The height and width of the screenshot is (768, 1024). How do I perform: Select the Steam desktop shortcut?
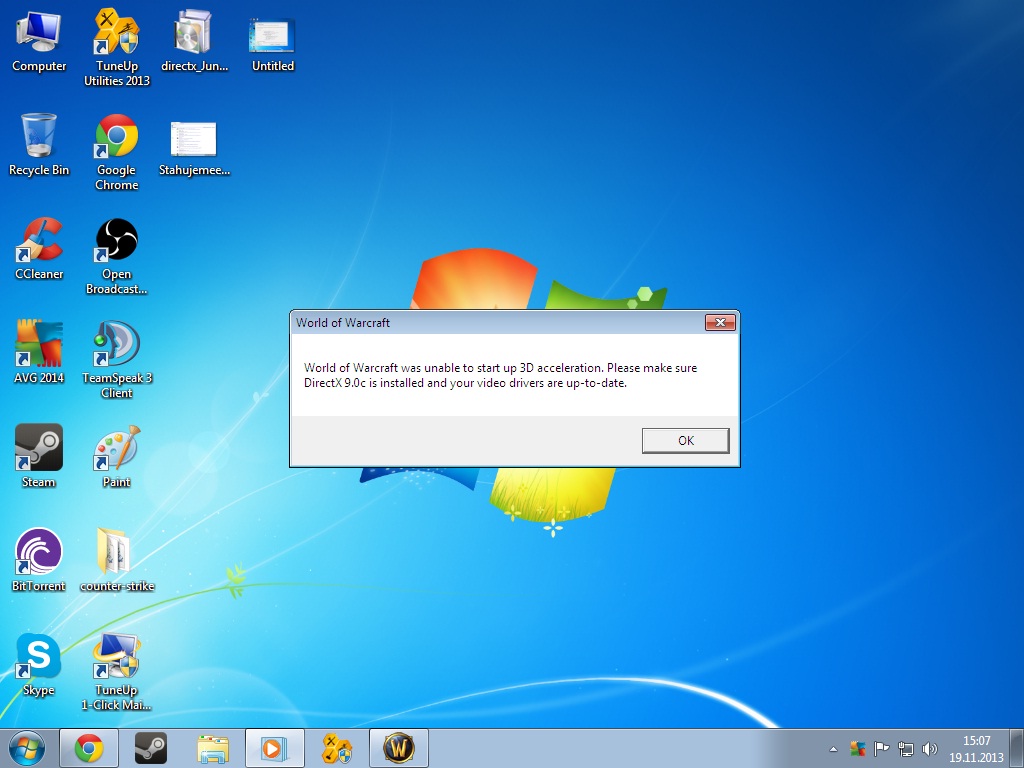(x=39, y=456)
